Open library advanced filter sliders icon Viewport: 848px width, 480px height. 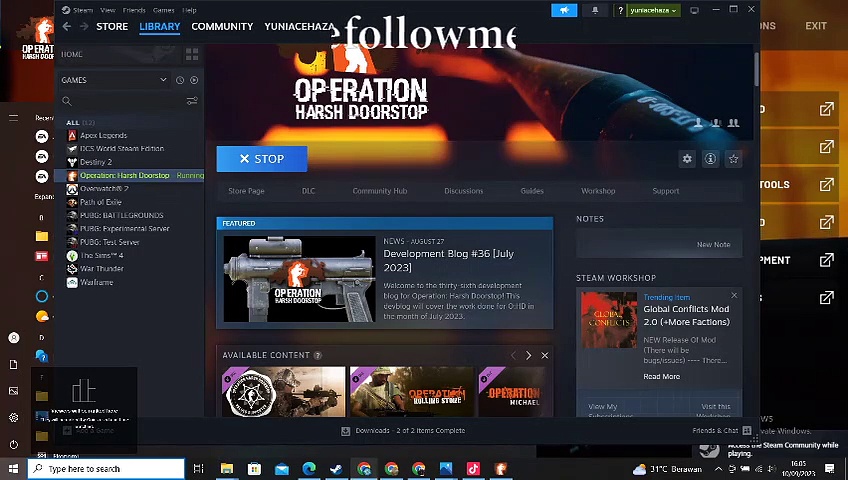point(192,101)
